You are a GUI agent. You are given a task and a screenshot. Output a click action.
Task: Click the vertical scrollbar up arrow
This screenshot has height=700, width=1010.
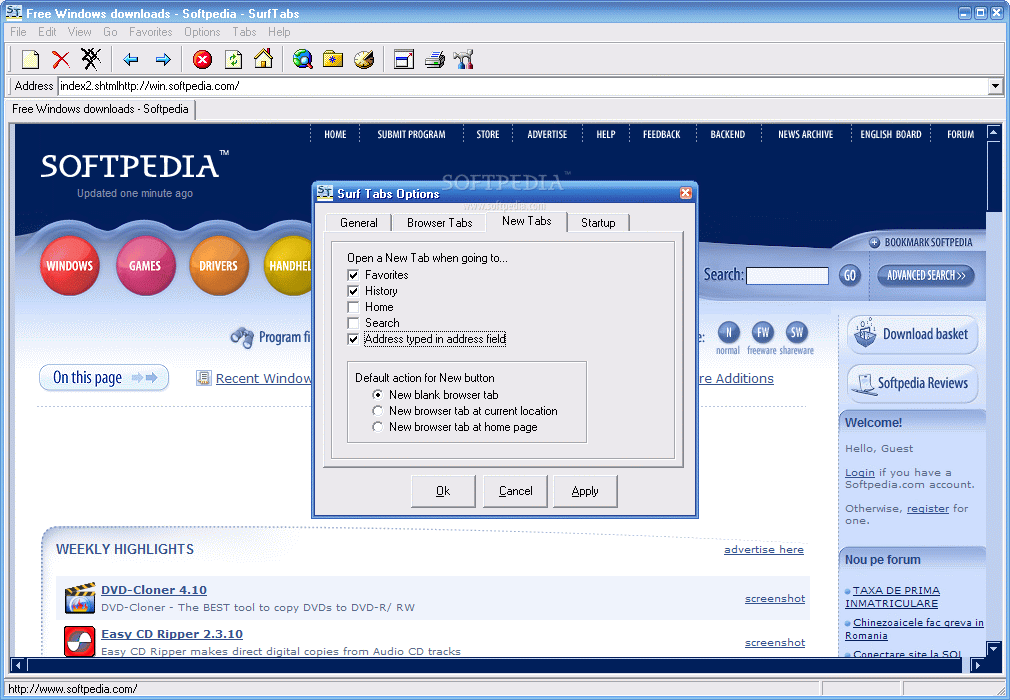[x=994, y=132]
